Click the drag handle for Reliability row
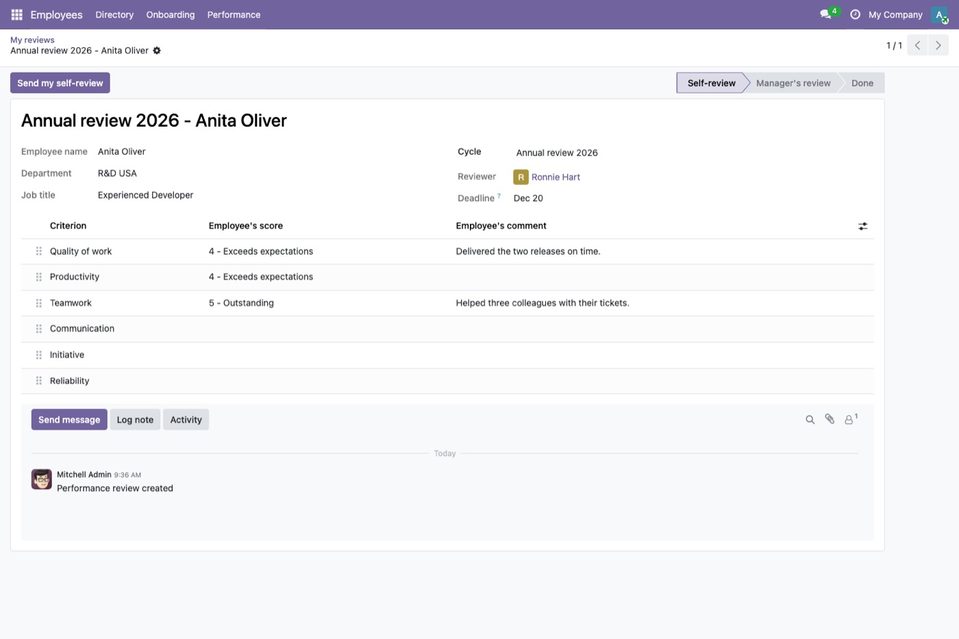959x639 pixels. pos(39,381)
